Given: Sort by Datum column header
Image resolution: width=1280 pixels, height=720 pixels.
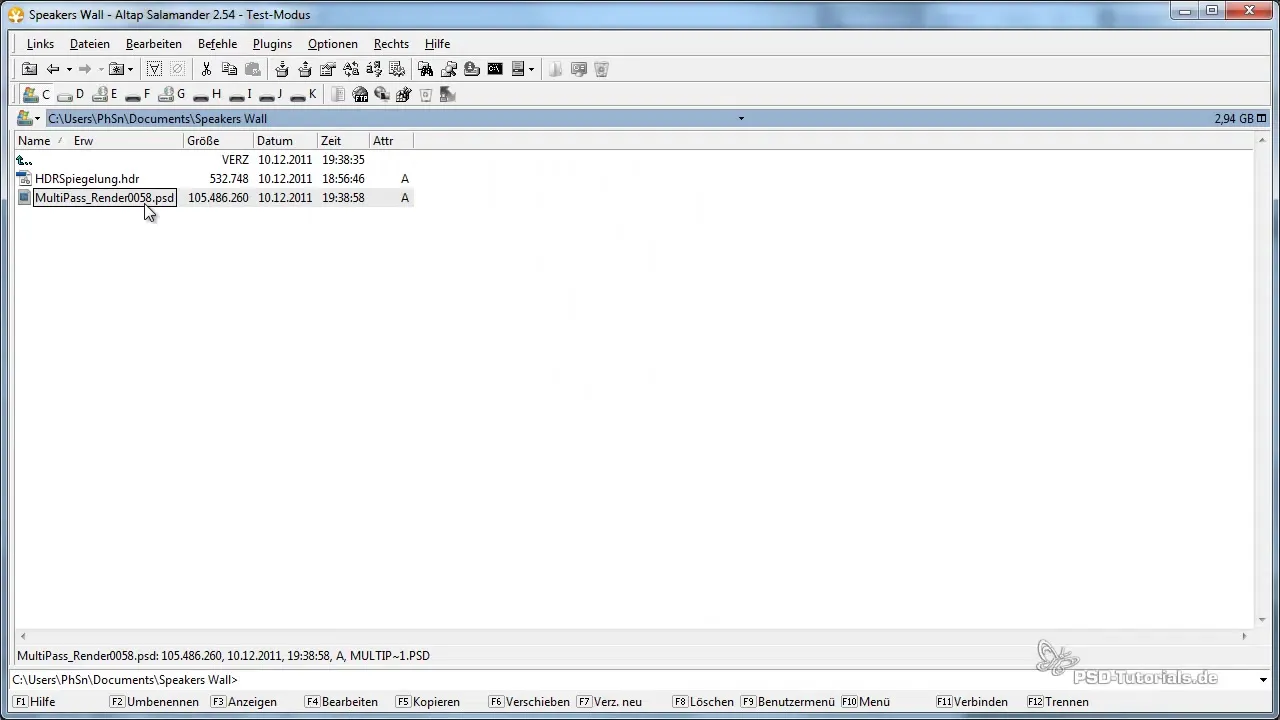Looking at the screenshot, I should pos(285,141).
